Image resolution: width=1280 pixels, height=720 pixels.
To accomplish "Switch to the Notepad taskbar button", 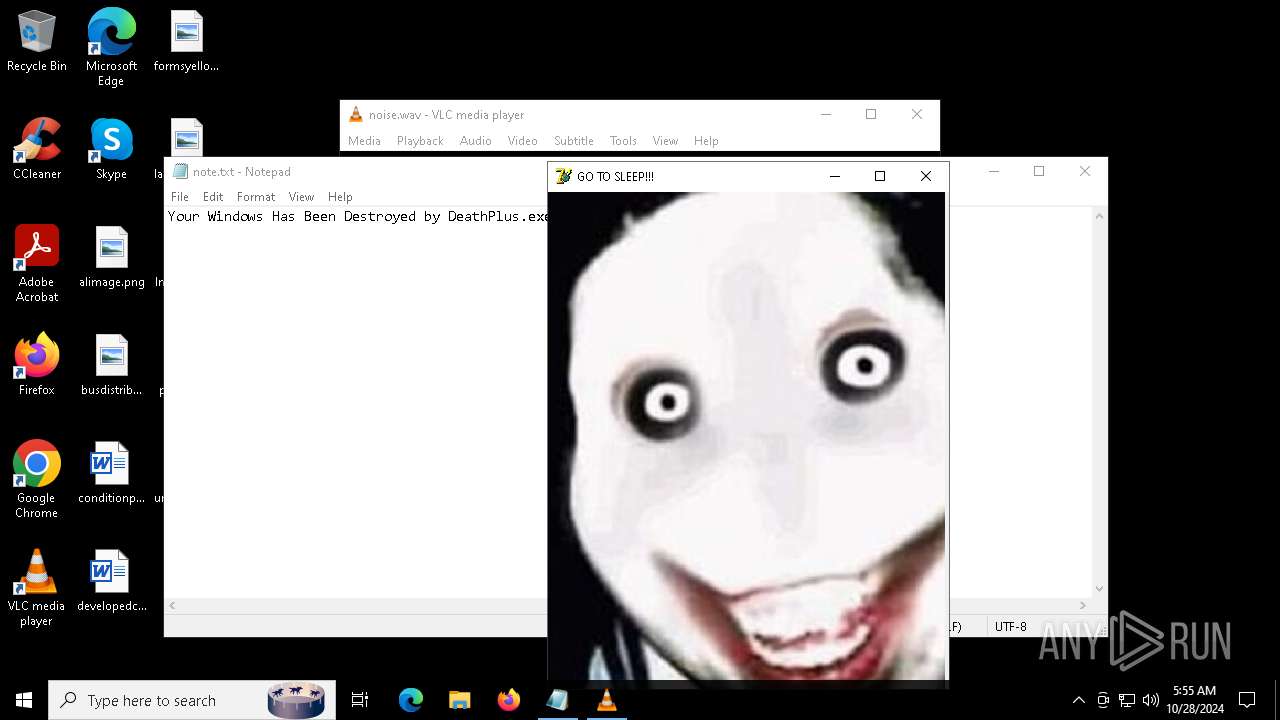I will (557, 700).
